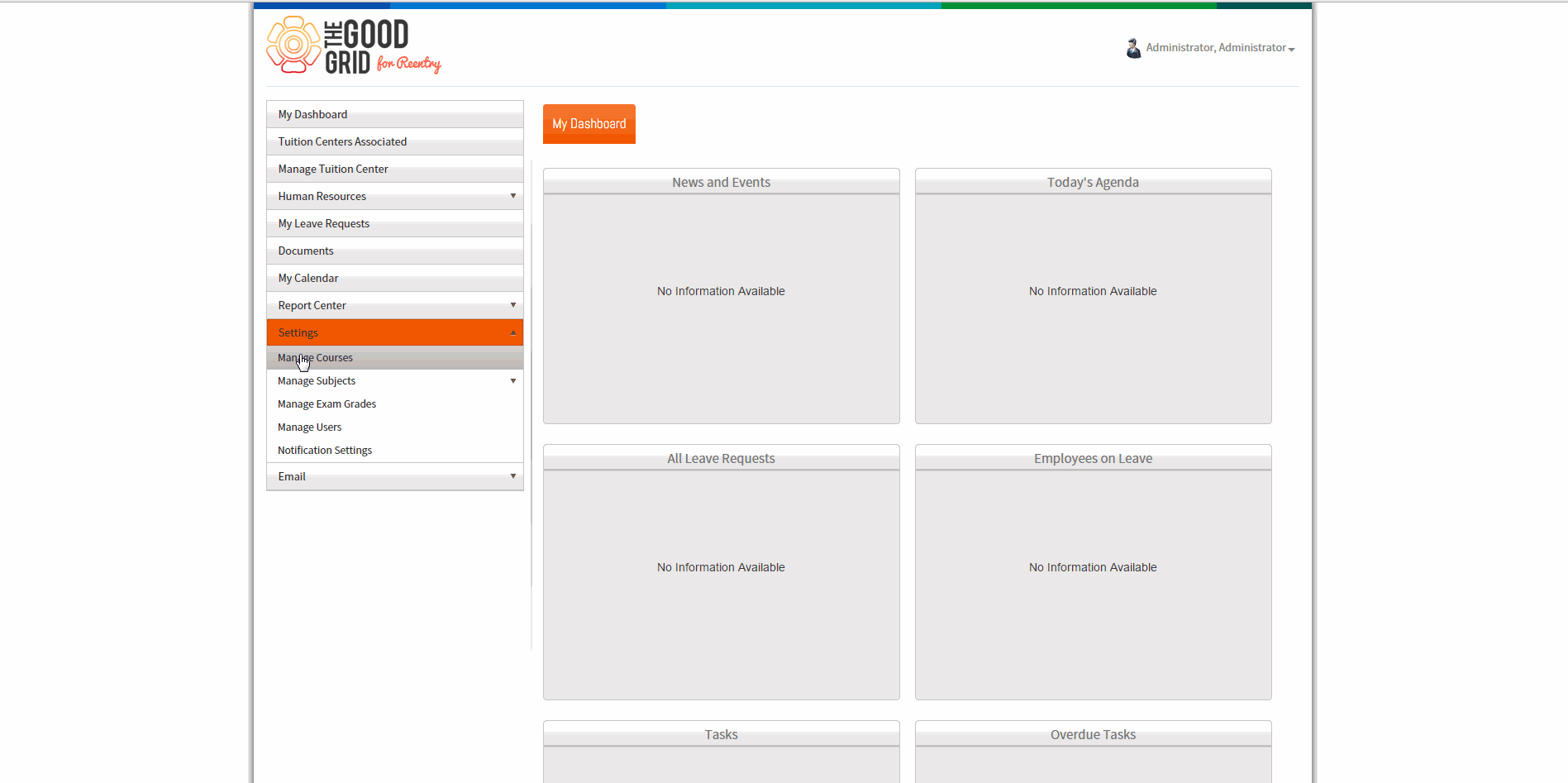The width and height of the screenshot is (1568, 783).
Task: Click the My Dashboard orange tab
Action: tap(589, 124)
